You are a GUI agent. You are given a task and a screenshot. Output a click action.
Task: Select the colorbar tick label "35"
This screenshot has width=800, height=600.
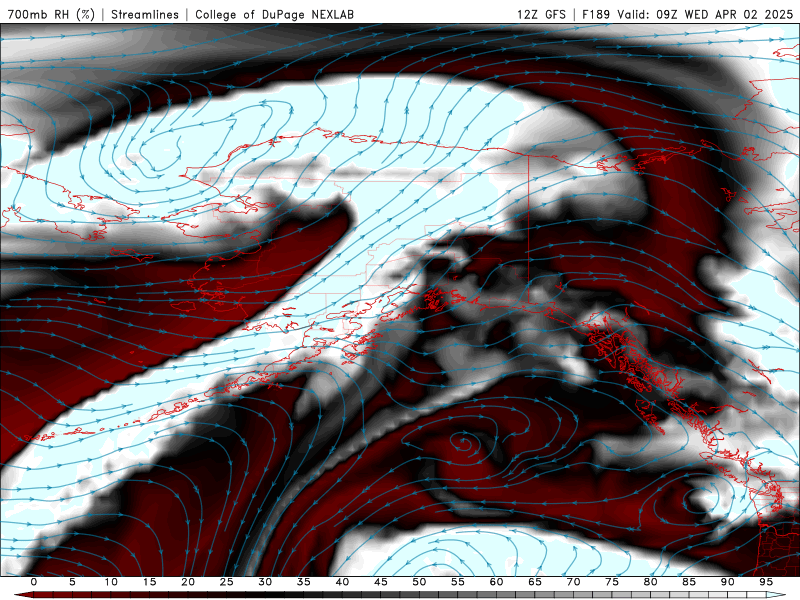click(304, 582)
